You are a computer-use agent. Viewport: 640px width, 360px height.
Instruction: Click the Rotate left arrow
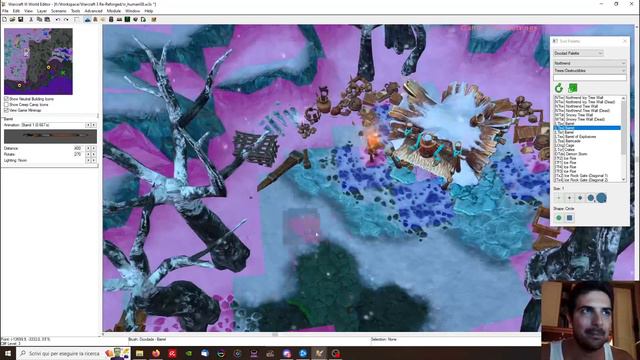click(x=88, y=154)
